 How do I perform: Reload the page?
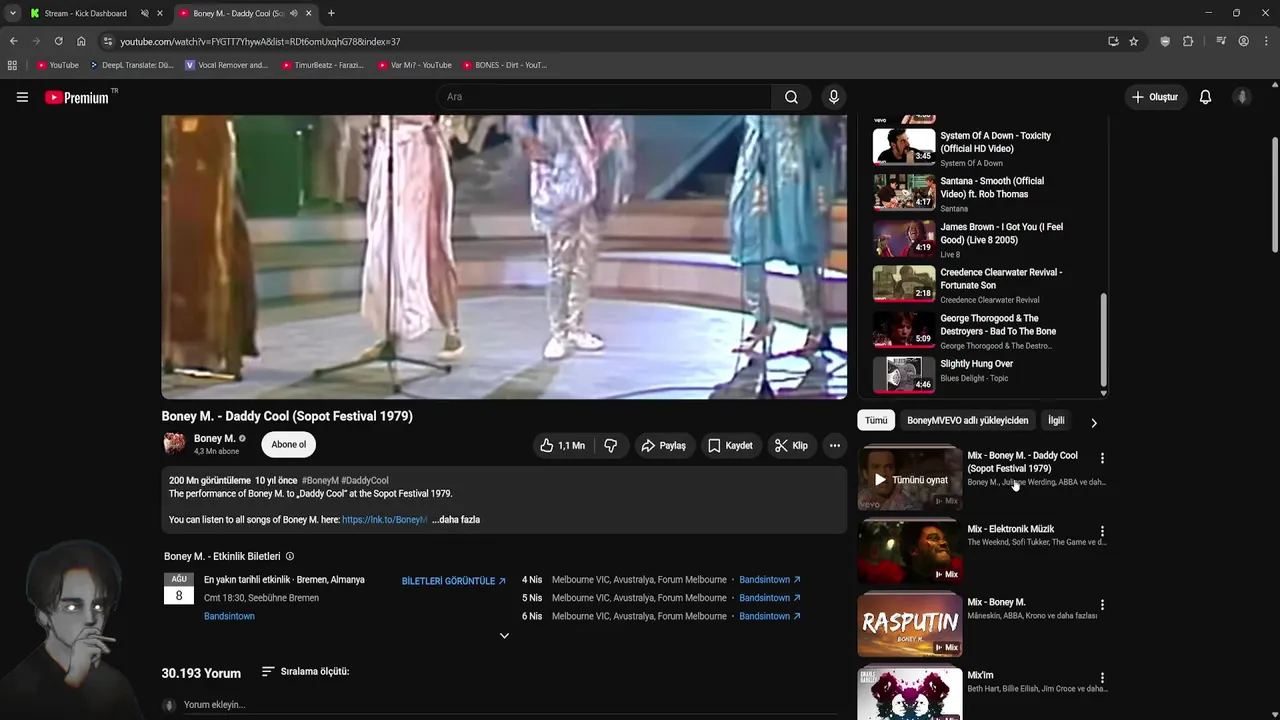click(x=58, y=41)
